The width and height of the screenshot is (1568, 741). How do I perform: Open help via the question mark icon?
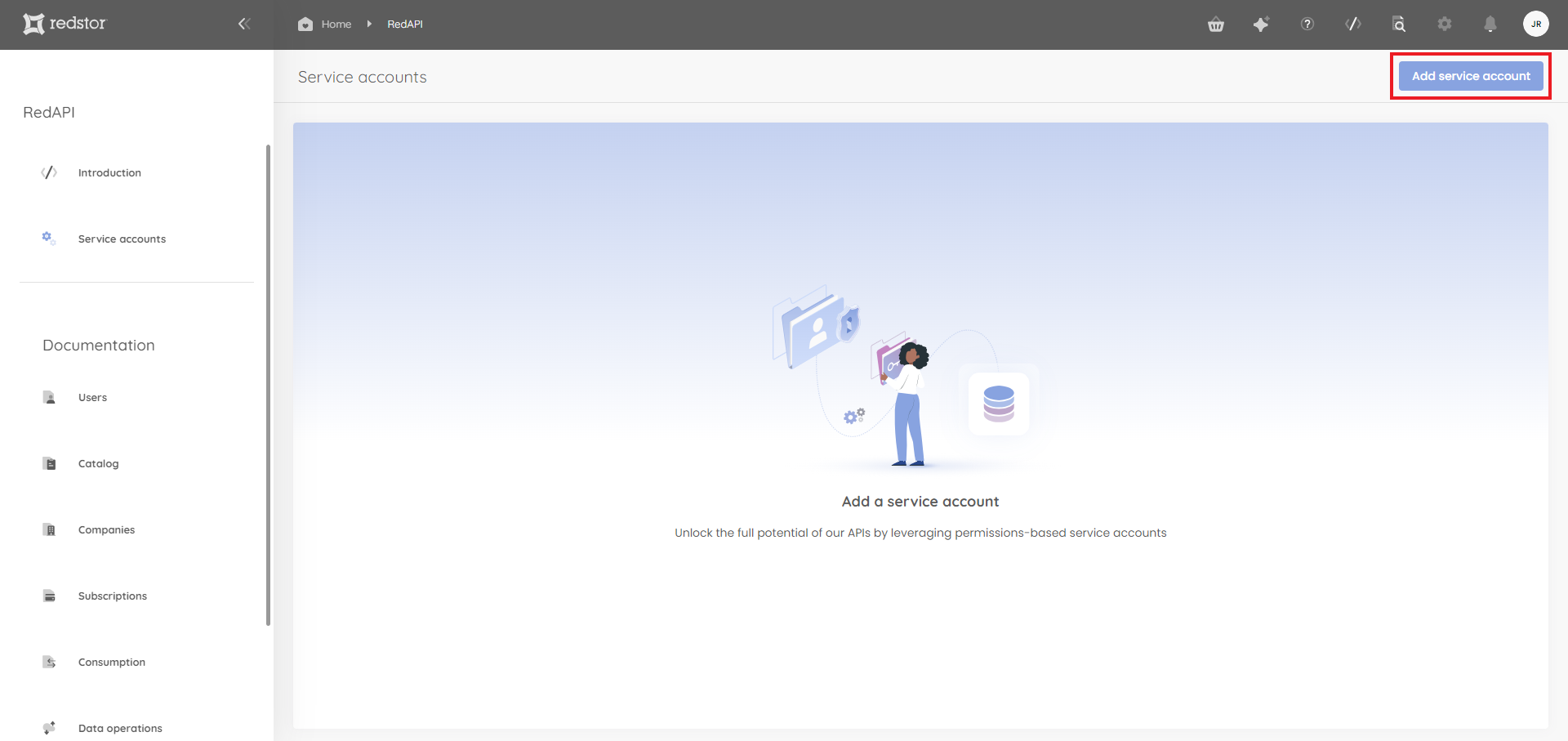point(1307,25)
